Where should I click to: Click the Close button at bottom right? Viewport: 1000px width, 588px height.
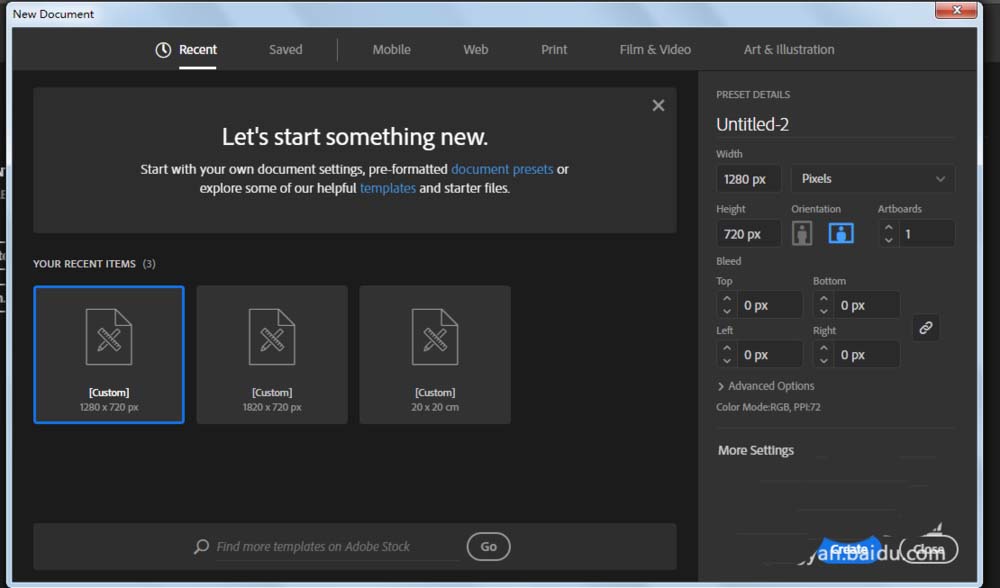929,549
